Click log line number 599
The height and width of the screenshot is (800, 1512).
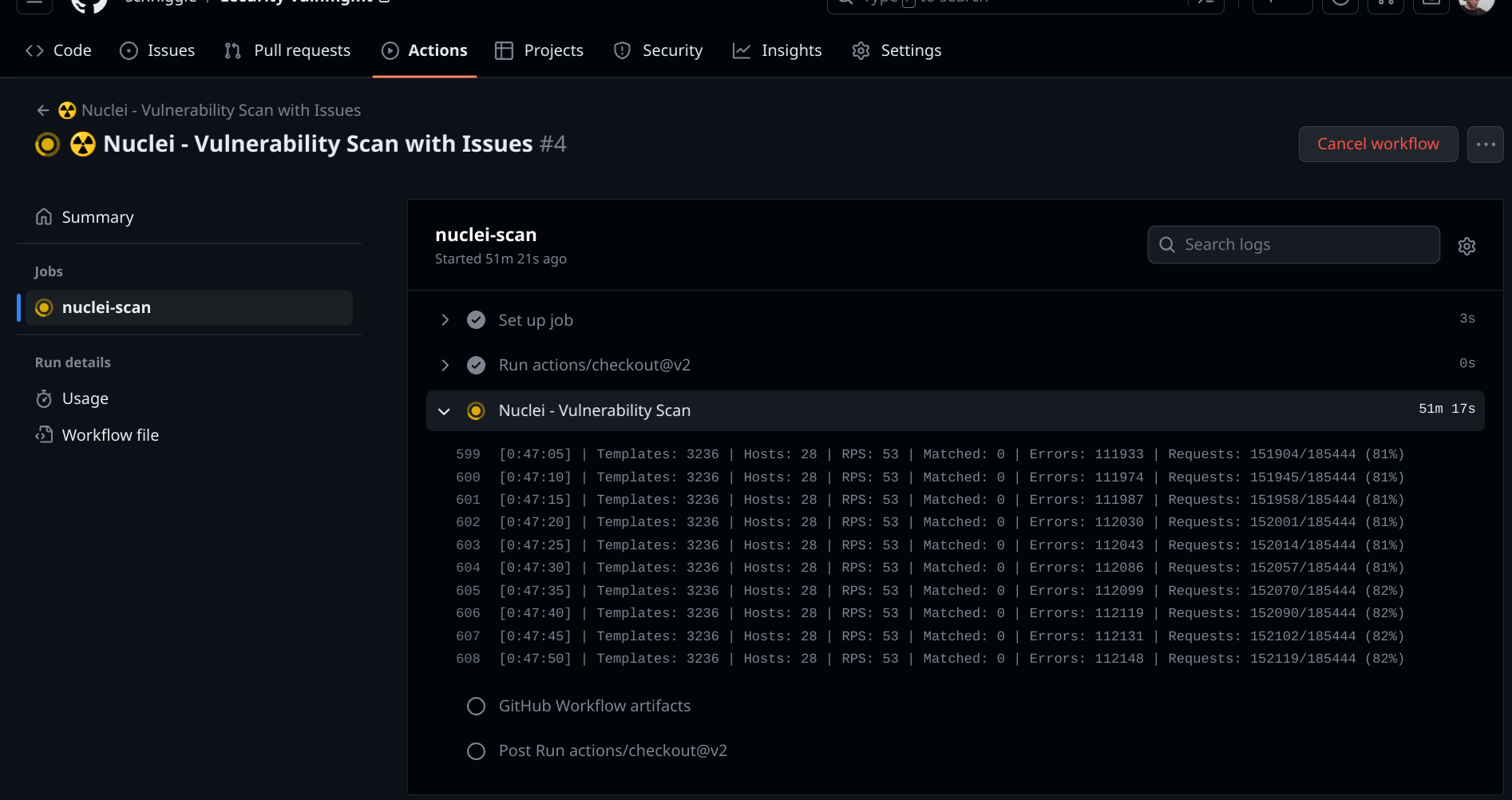(x=468, y=454)
